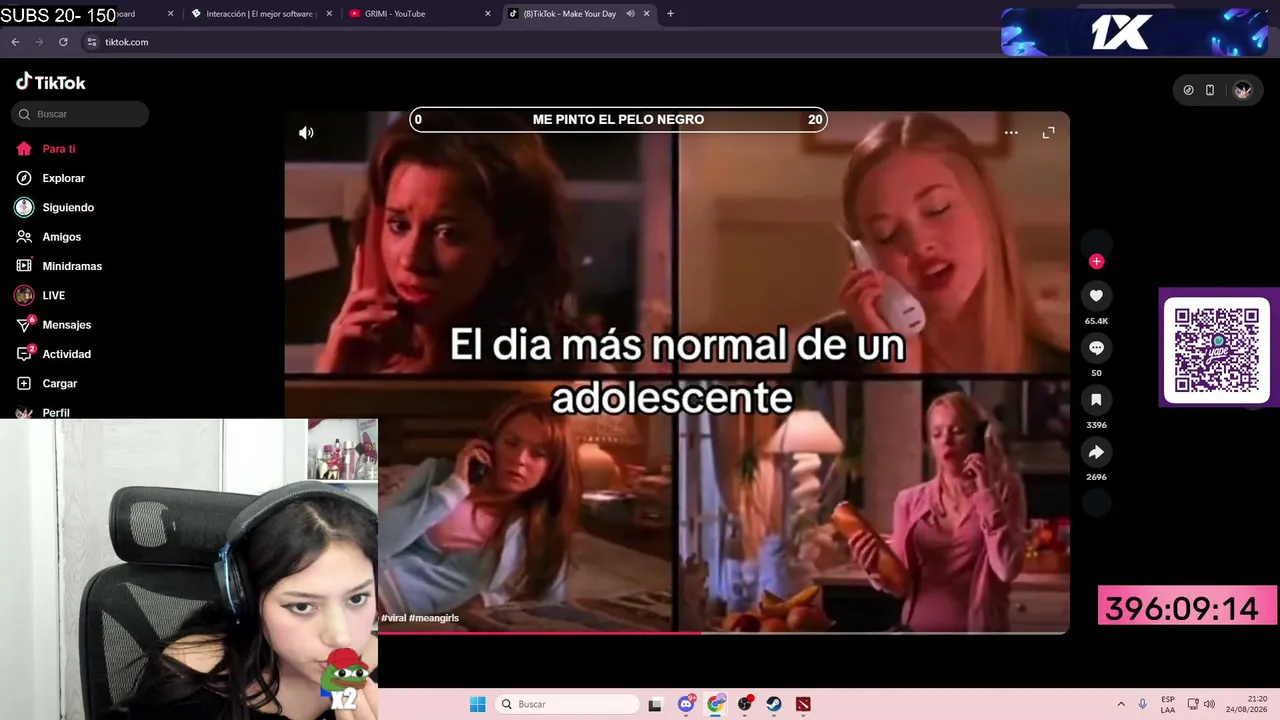This screenshot has width=1280, height=720.
Task: Click the #viral hashtag link
Action: click(x=393, y=618)
